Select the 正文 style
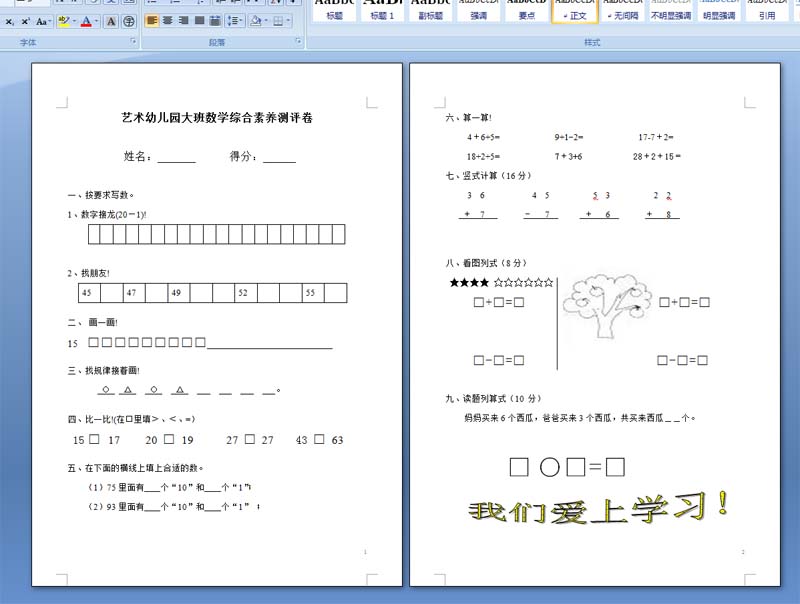The width and height of the screenshot is (800, 604). [574, 10]
